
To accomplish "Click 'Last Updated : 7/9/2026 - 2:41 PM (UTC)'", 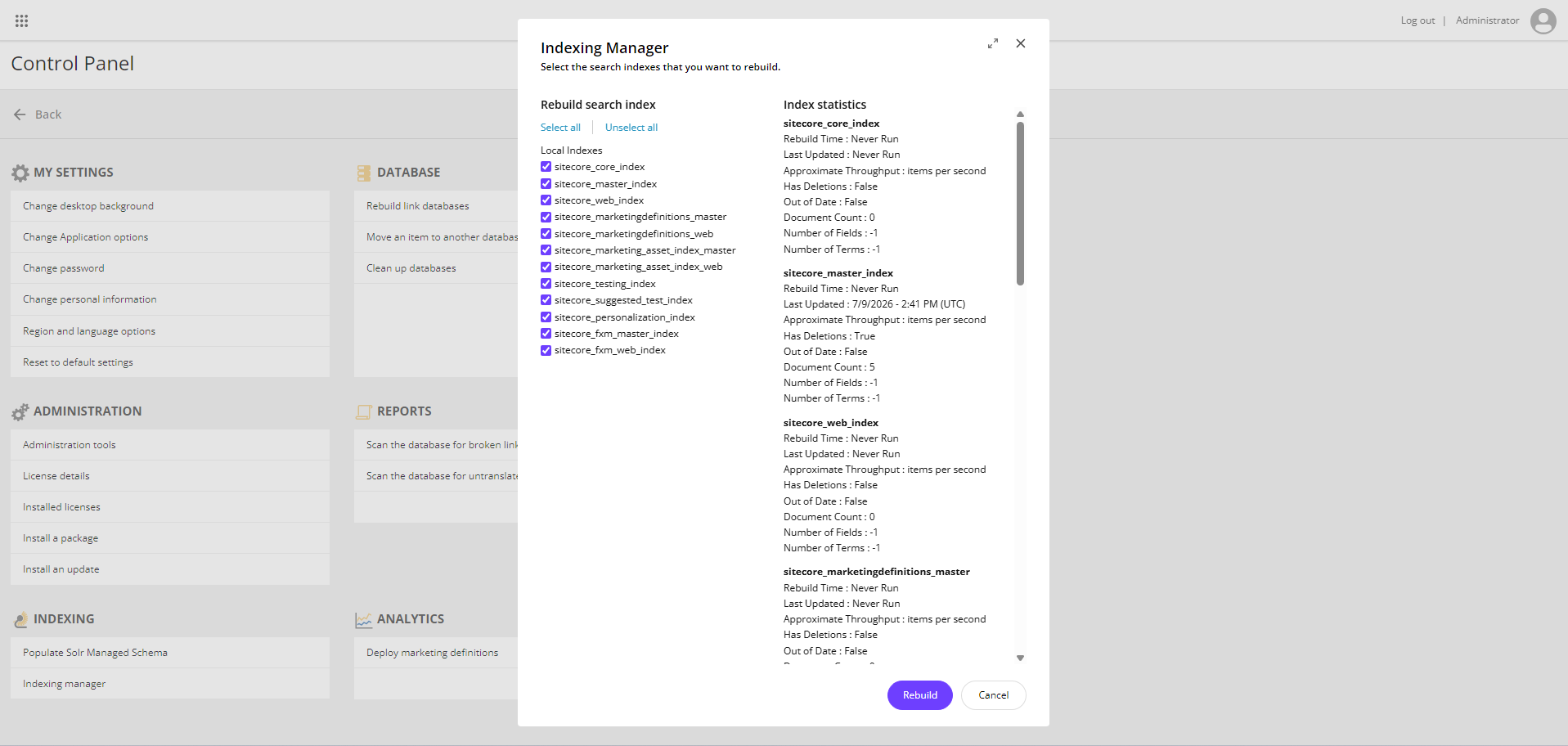I will [x=874, y=304].
